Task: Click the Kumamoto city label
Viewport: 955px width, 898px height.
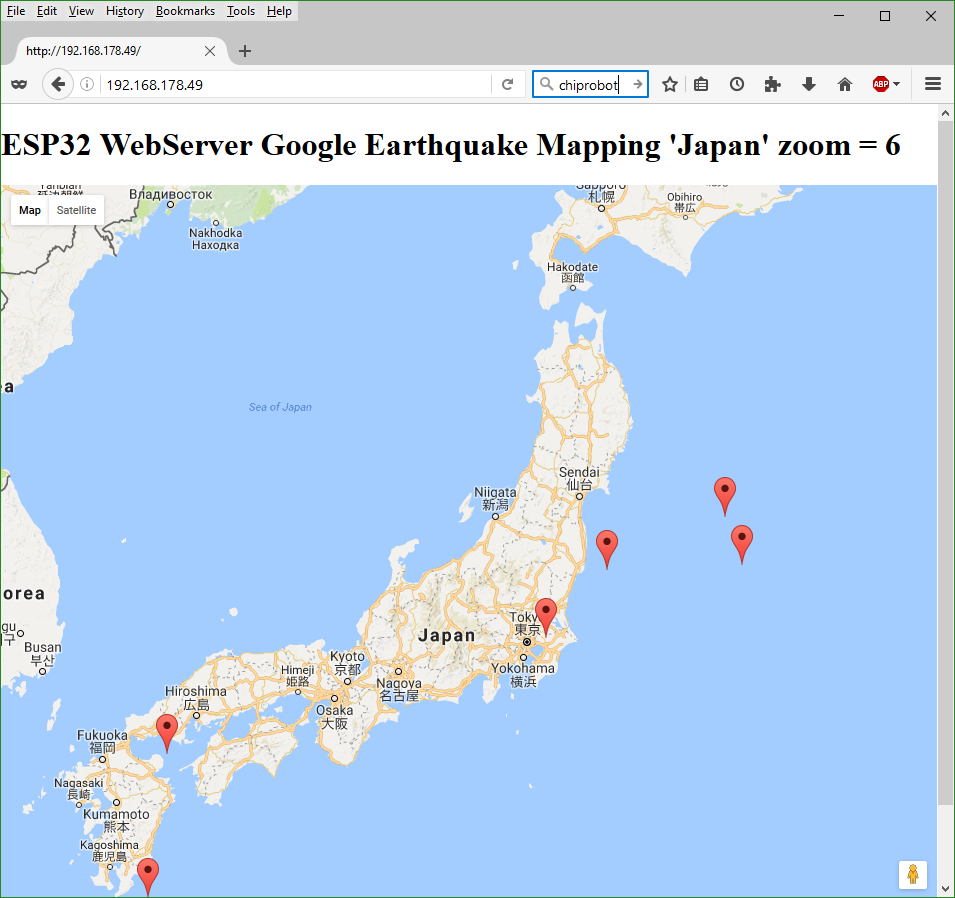Action: (x=116, y=820)
